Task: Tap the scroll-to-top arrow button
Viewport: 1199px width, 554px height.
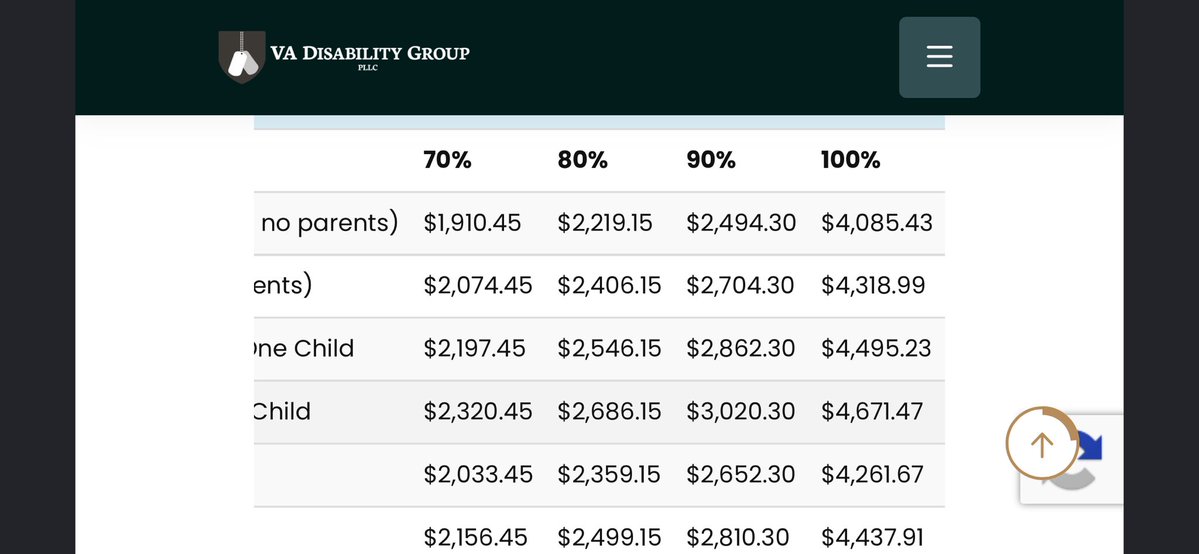Action: [1041, 443]
